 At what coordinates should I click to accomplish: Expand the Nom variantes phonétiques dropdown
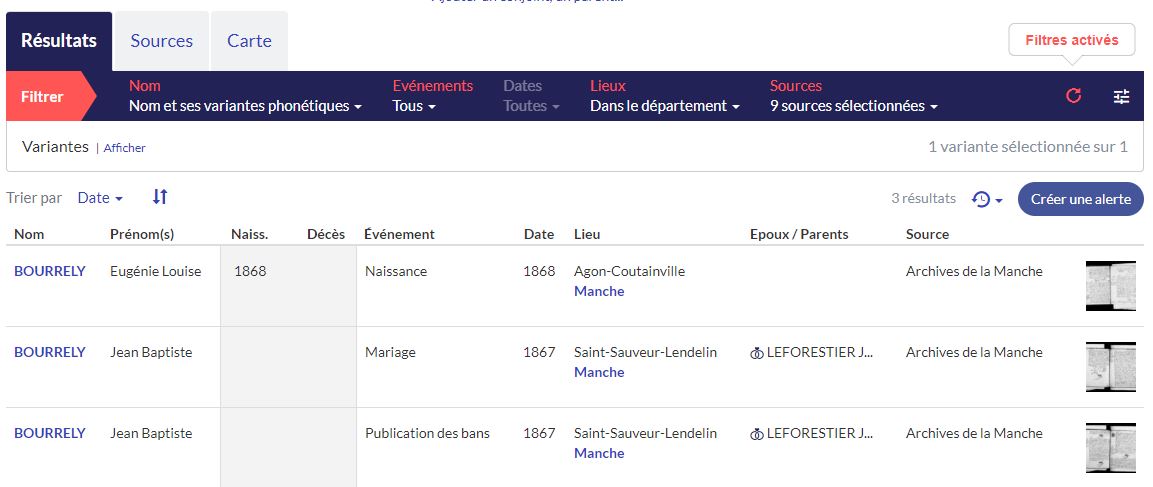pos(245,106)
